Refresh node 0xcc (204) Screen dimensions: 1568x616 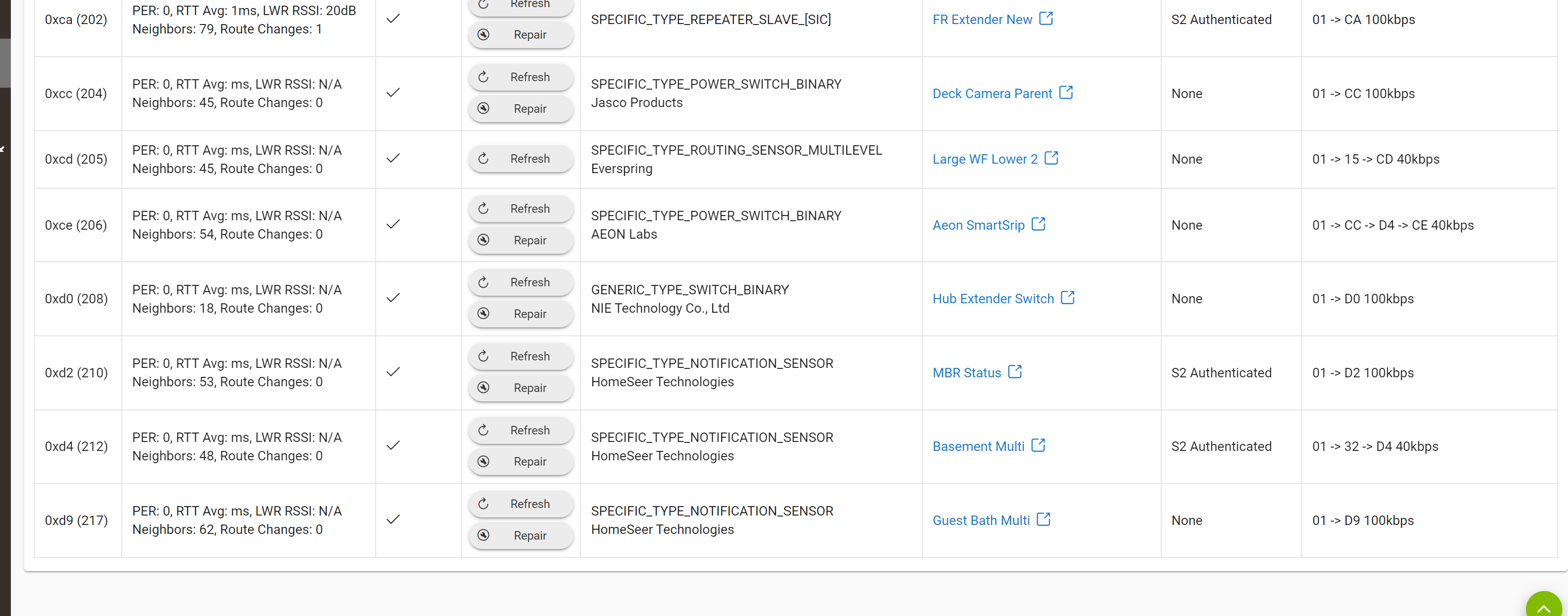tap(521, 76)
